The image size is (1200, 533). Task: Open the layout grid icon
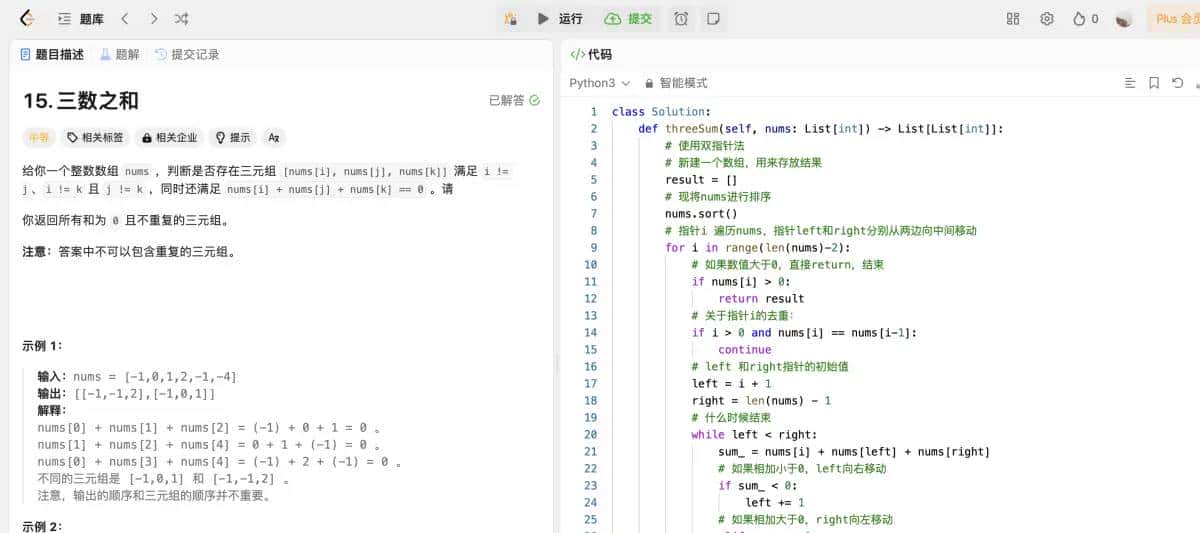point(1013,19)
